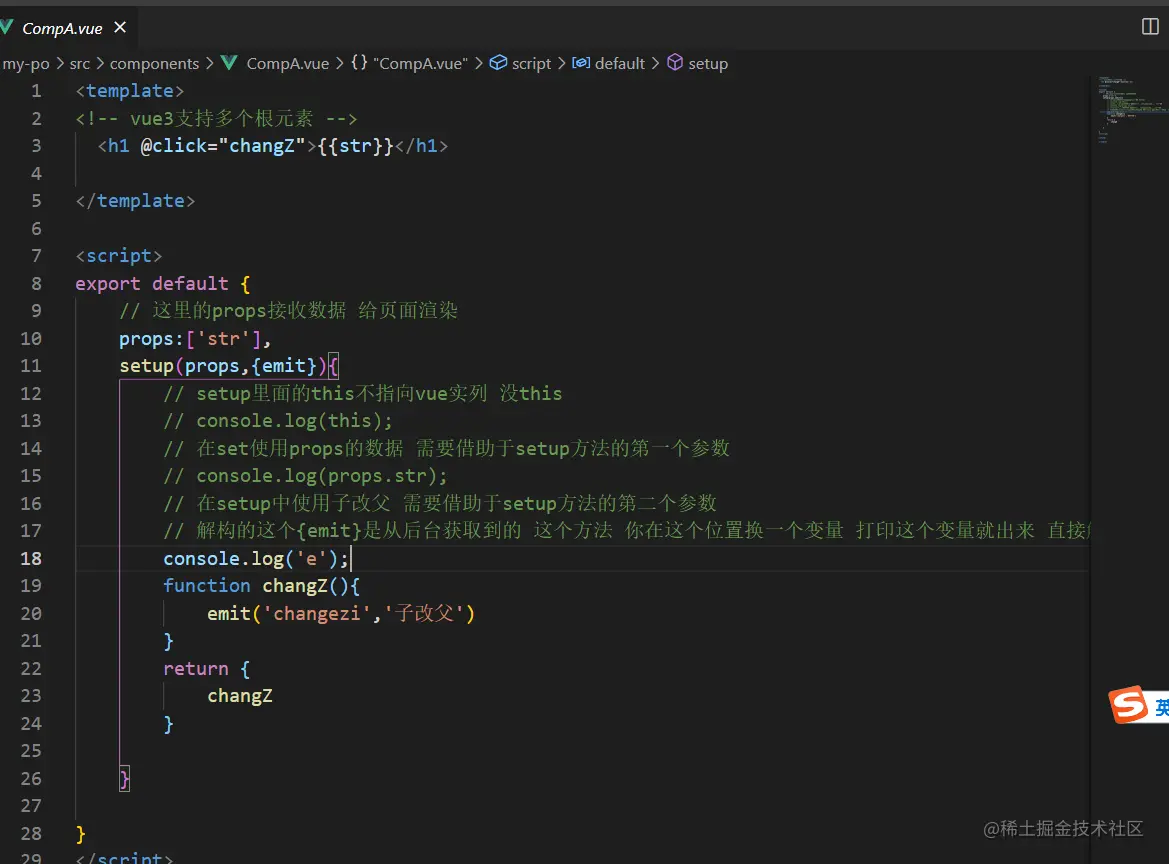Click the '// console.log(this);' comment
1169x864 pixels.
(278, 421)
